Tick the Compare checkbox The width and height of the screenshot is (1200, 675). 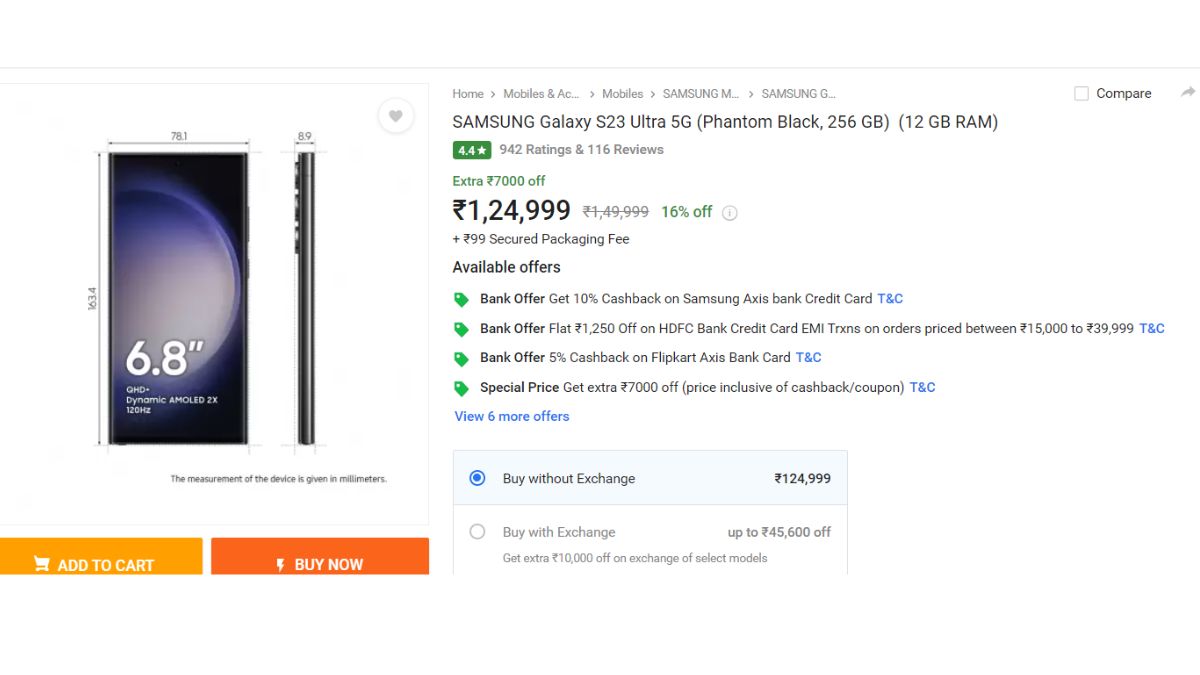(x=1081, y=94)
